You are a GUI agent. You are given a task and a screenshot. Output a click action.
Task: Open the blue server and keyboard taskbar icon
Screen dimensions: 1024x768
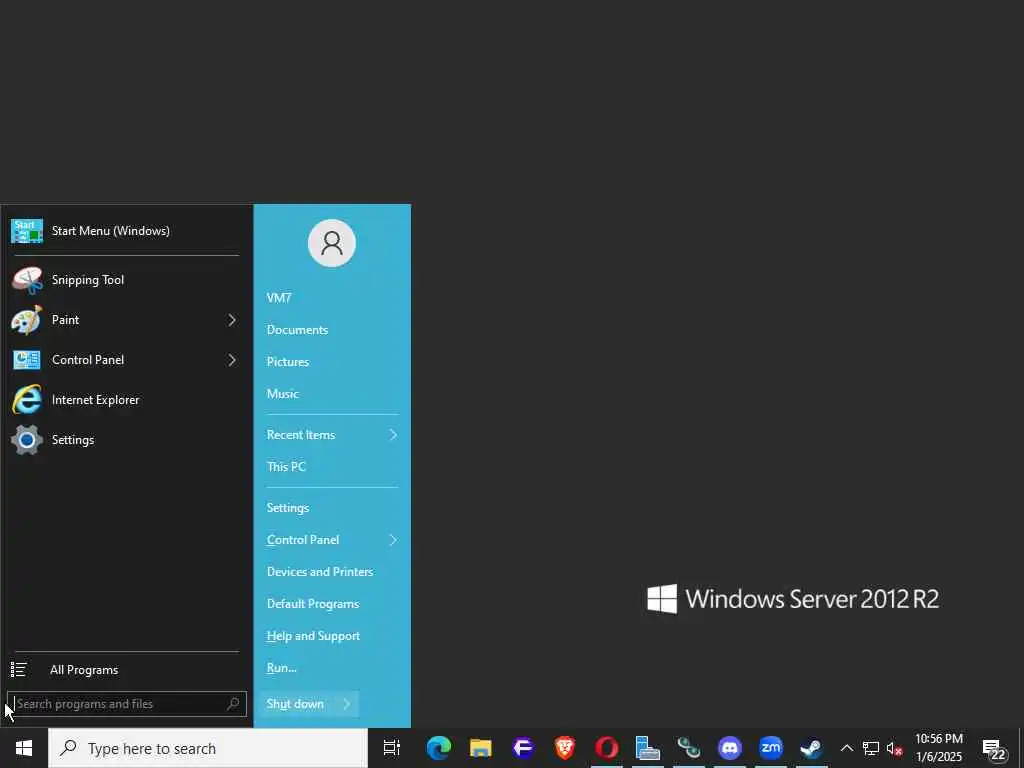[x=647, y=748]
